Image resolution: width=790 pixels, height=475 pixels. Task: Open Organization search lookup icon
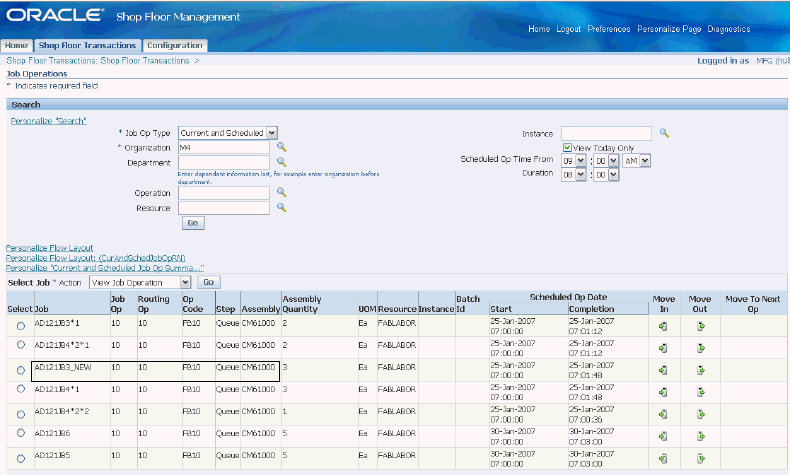point(281,147)
